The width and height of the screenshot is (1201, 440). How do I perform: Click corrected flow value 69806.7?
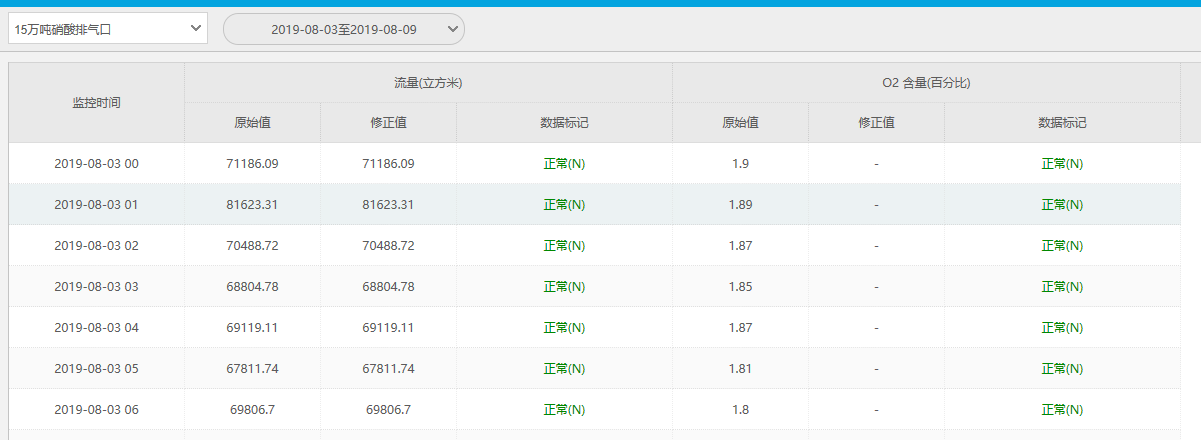coord(388,409)
